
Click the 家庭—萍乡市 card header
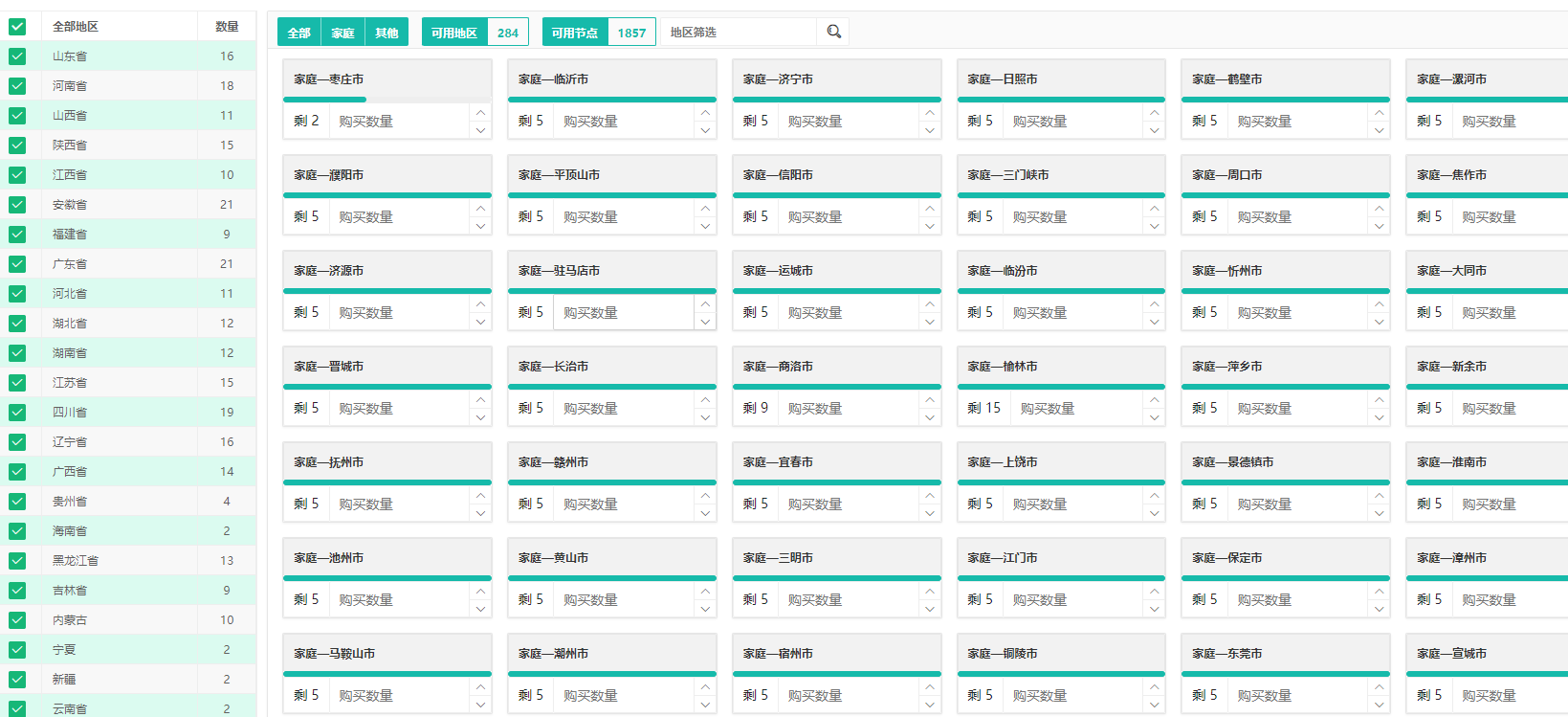pyautogui.click(x=1286, y=367)
